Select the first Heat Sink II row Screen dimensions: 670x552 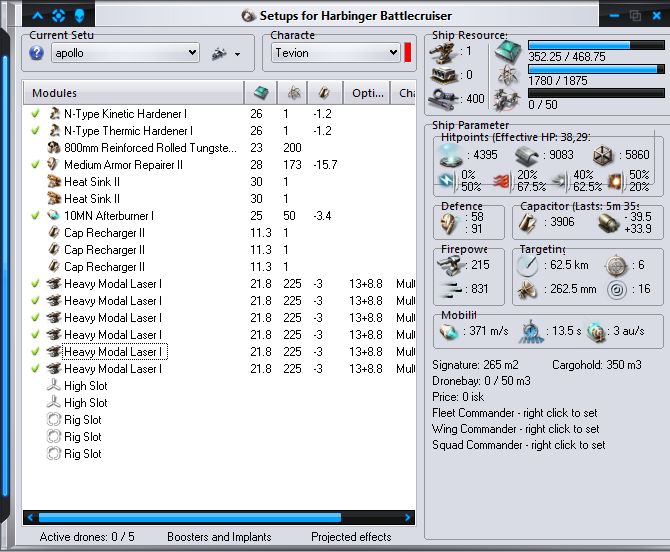click(219, 182)
